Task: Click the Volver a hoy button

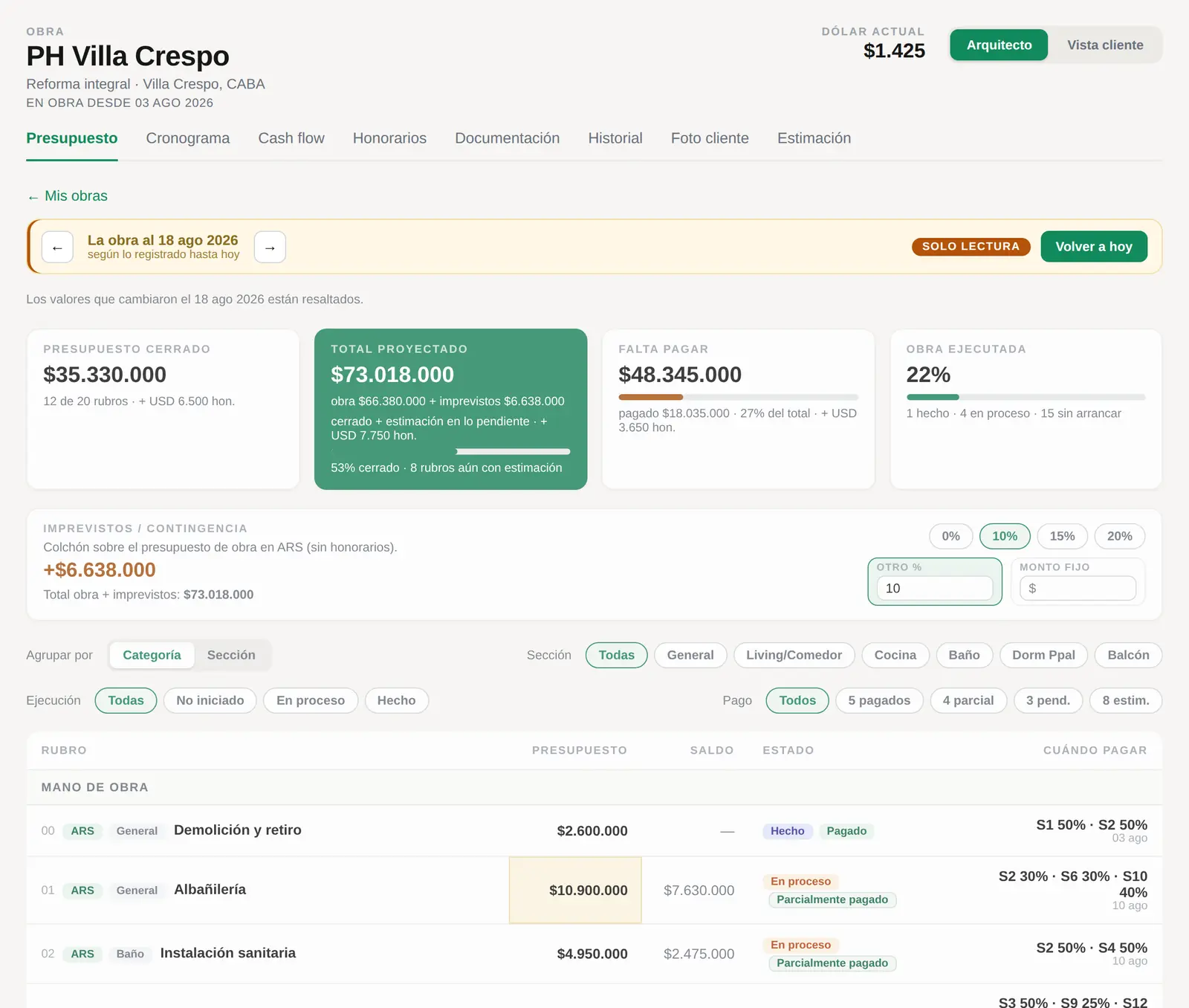Action: (x=1094, y=247)
